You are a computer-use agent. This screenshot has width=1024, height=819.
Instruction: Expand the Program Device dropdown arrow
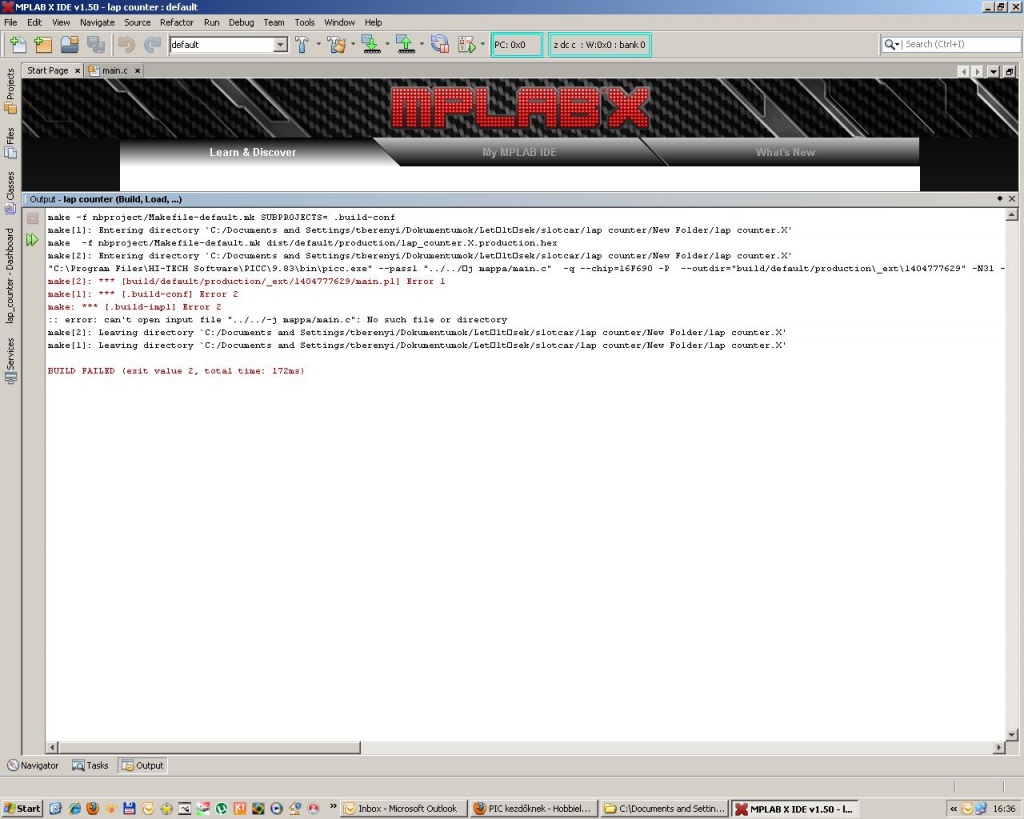pos(387,44)
